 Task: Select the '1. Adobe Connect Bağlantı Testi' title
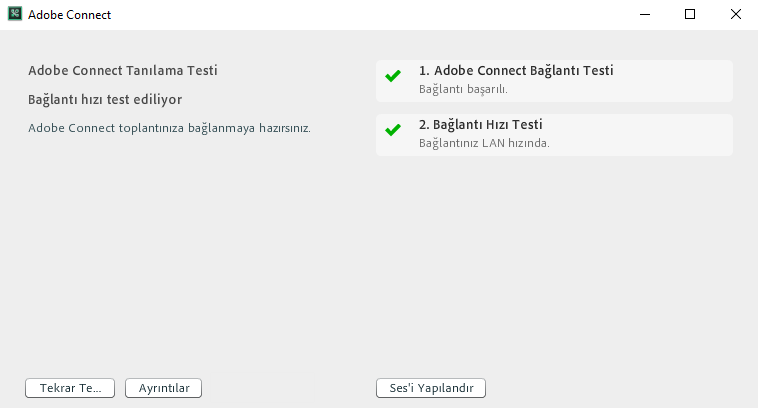(x=516, y=71)
